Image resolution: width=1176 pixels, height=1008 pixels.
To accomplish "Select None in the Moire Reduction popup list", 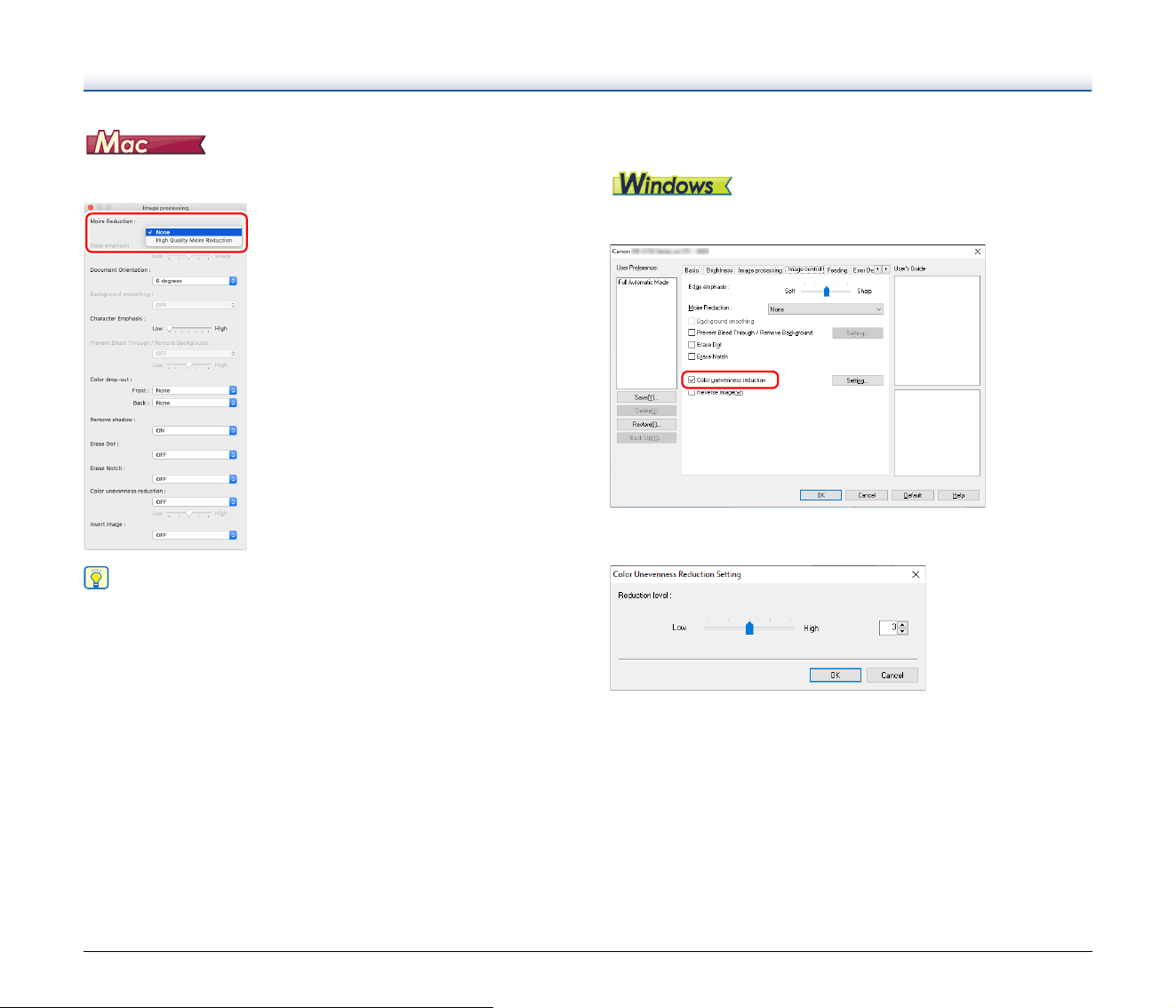I will [x=194, y=232].
